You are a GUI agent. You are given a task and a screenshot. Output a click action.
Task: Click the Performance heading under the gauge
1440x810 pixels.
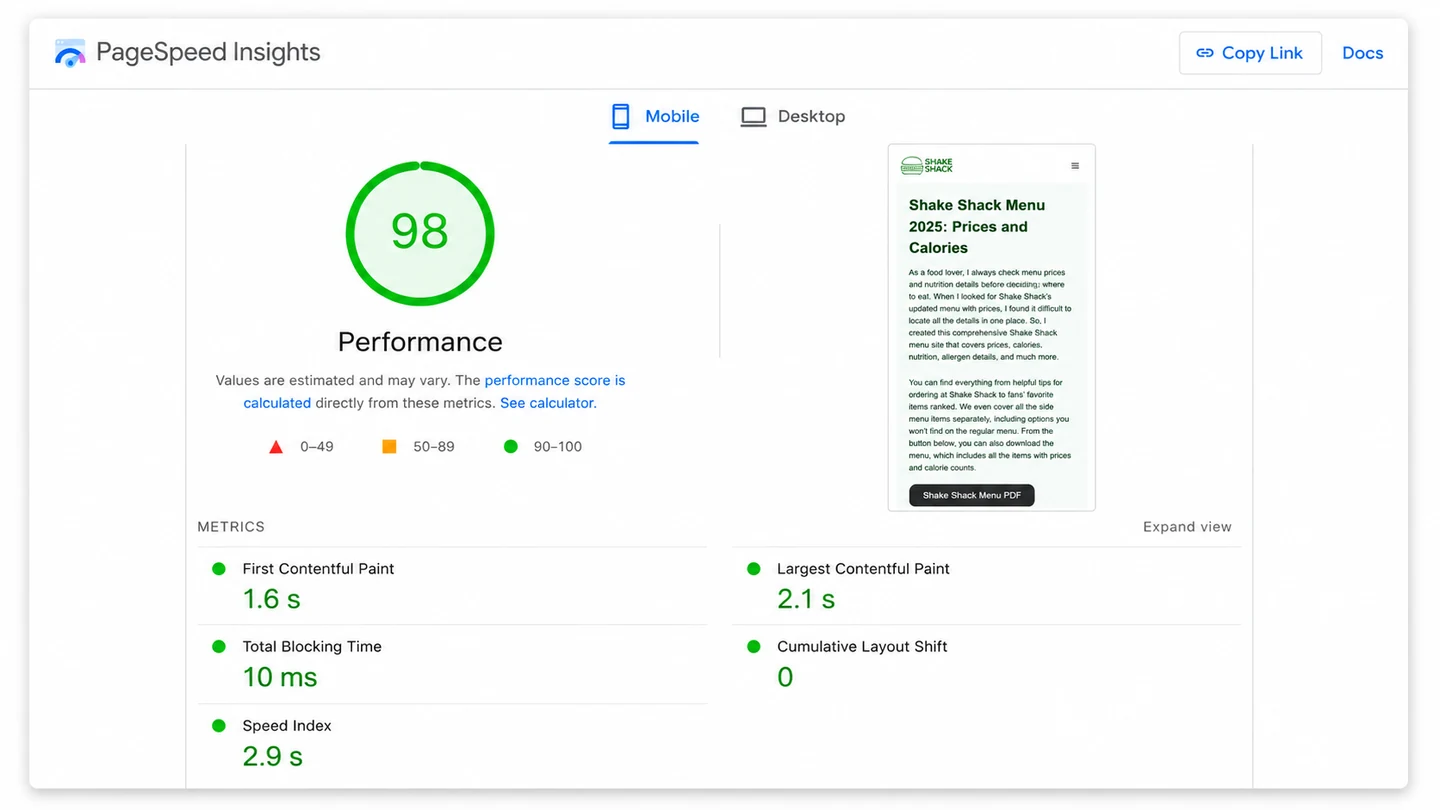(x=420, y=342)
